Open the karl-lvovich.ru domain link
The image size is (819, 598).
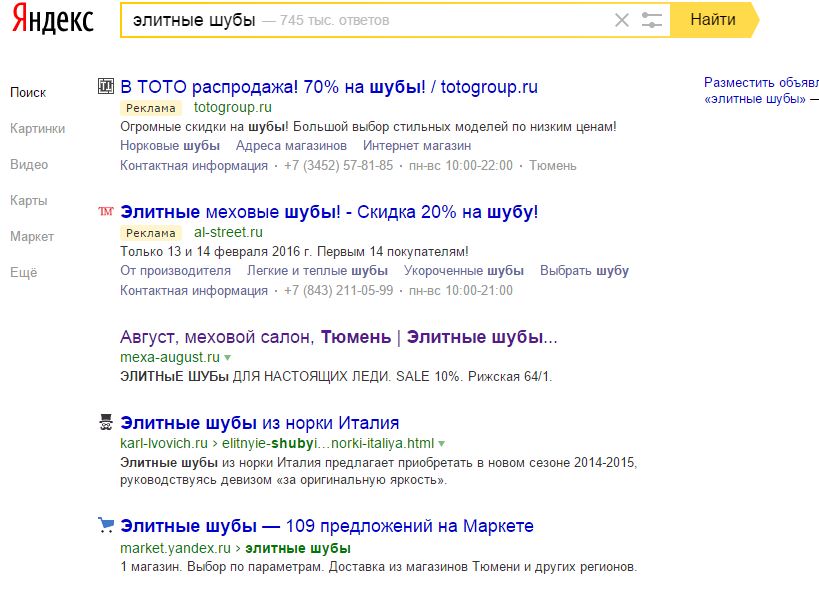tap(163, 443)
